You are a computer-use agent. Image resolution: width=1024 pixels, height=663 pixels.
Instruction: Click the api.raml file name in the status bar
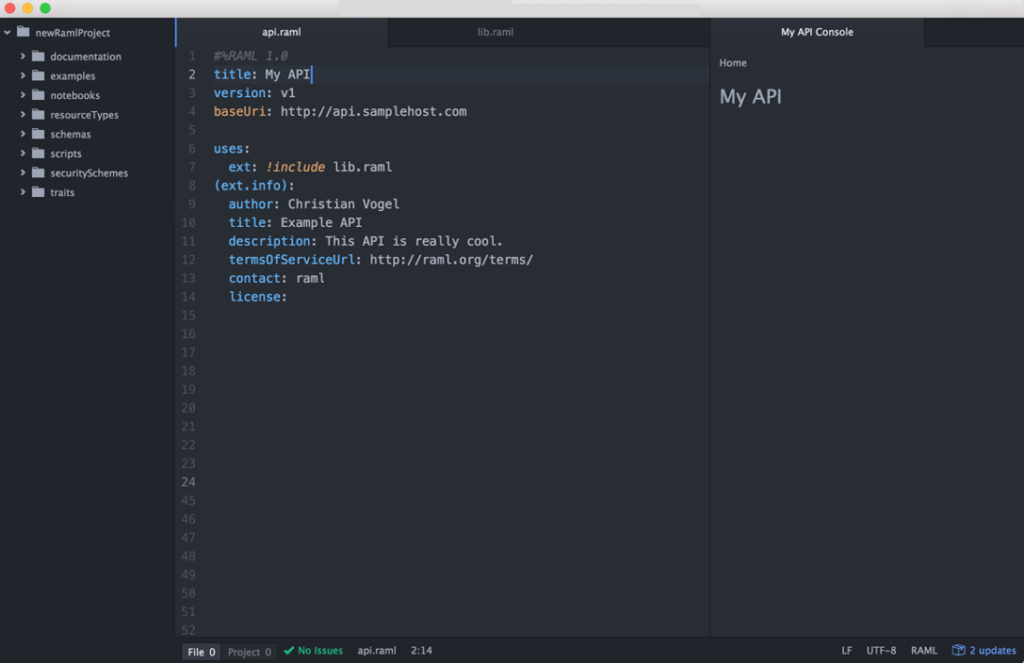click(x=376, y=651)
